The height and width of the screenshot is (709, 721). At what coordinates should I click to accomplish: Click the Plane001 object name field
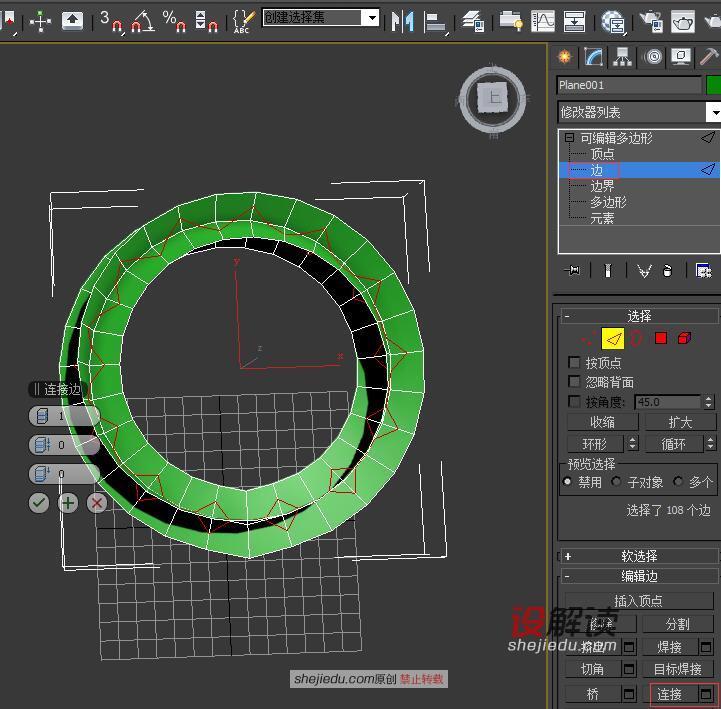(629, 85)
